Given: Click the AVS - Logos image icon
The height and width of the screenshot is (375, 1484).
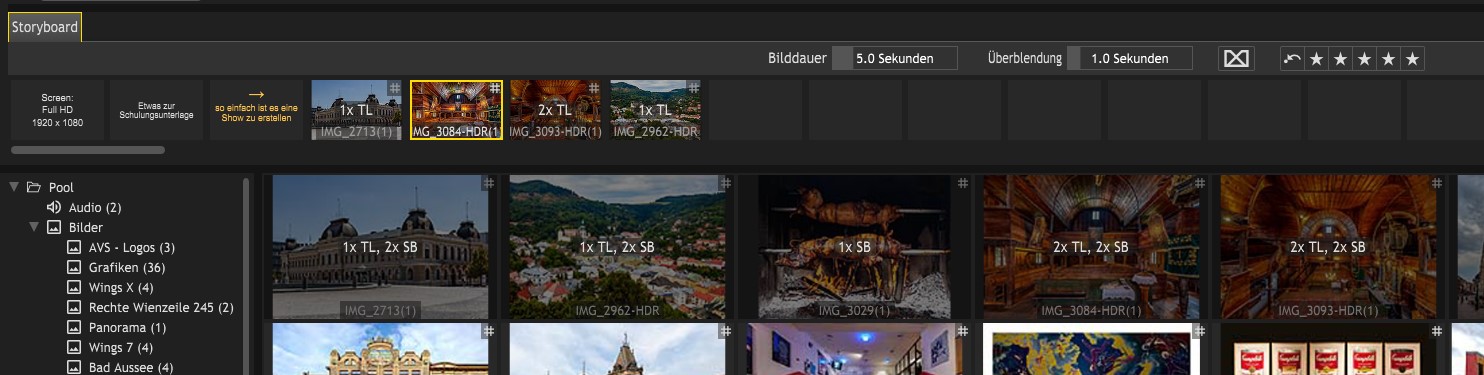Looking at the screenshot, I should click(73, 247).
